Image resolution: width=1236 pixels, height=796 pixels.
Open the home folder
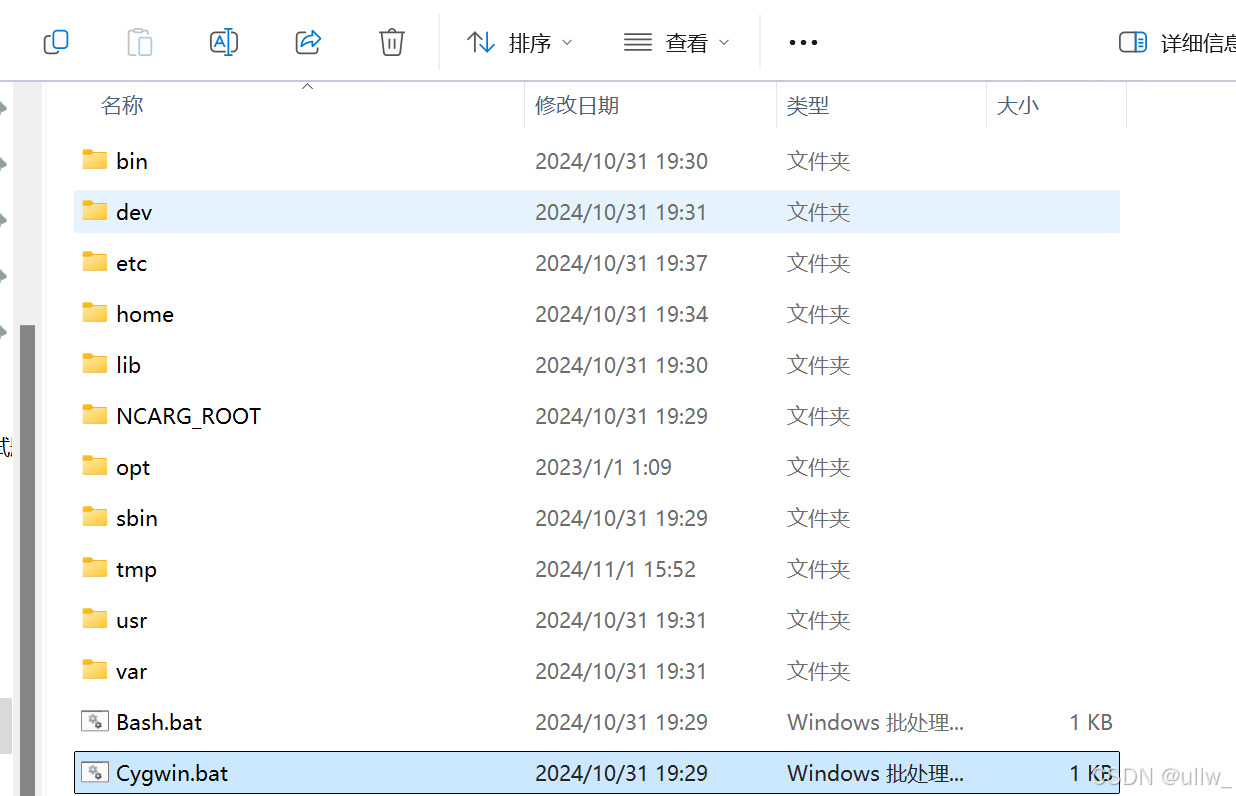pos(145,313)
